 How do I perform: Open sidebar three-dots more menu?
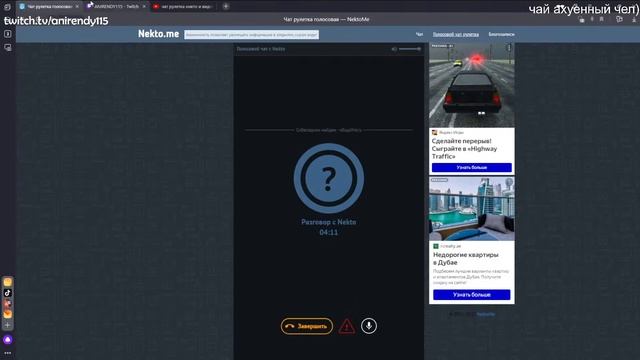(x=7, y=353)
